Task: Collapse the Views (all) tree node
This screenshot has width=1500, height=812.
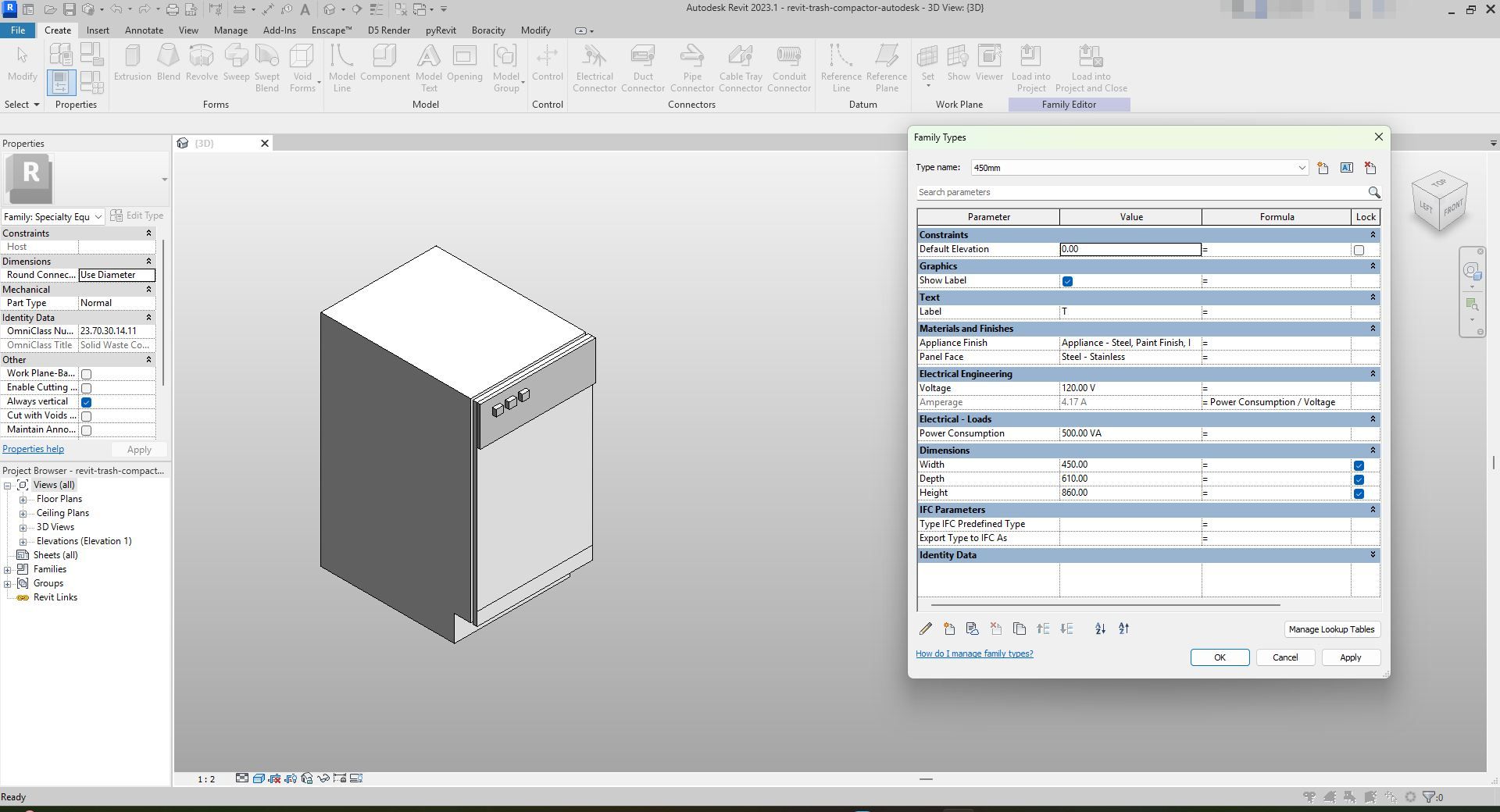Action: coord(8,486)
